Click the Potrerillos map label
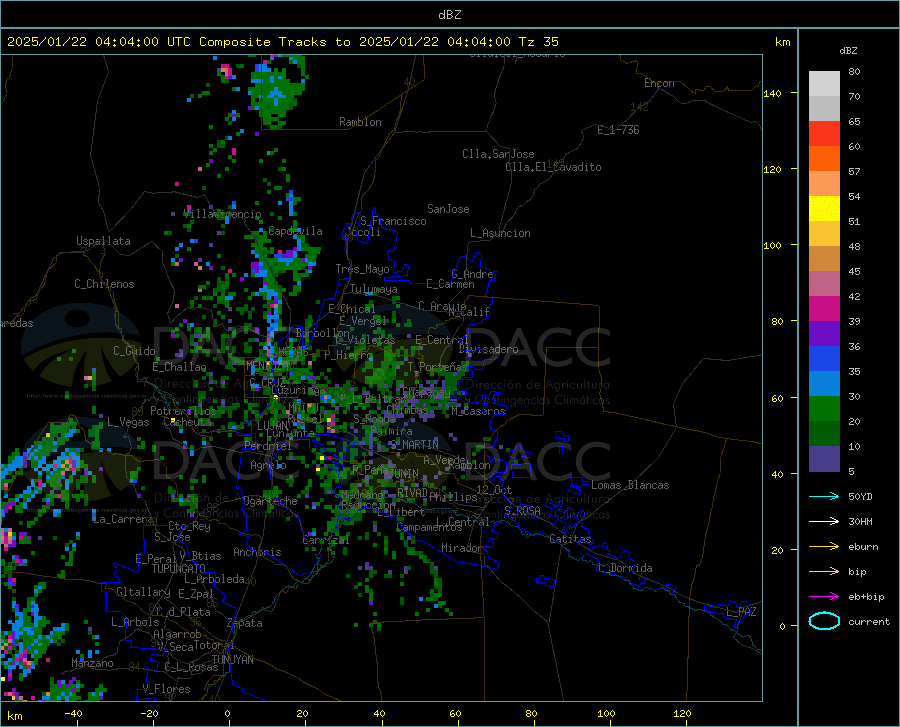This screenshot has height=727, width=900. tap(183, 411)
